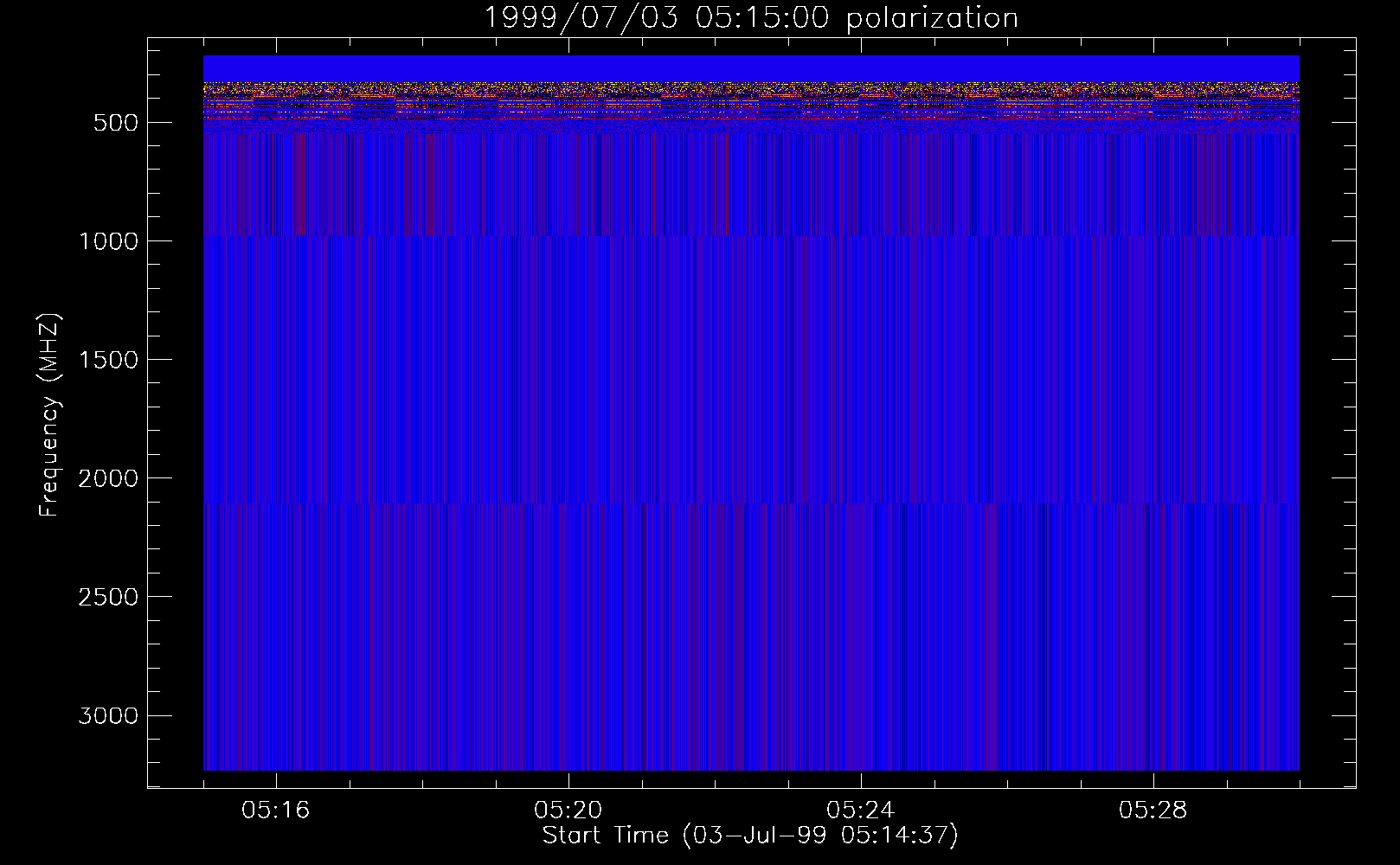Click the 'Frequency (MHZ)' vertical axis label
This screenshot has width=1400, height=865.
click(49, 415)
